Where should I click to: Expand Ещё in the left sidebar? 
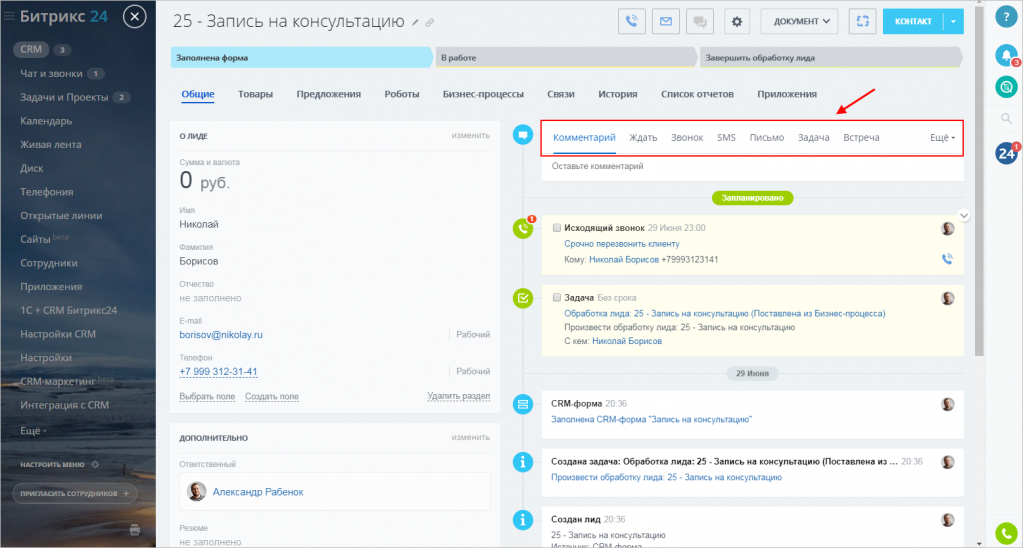(33, 431)
